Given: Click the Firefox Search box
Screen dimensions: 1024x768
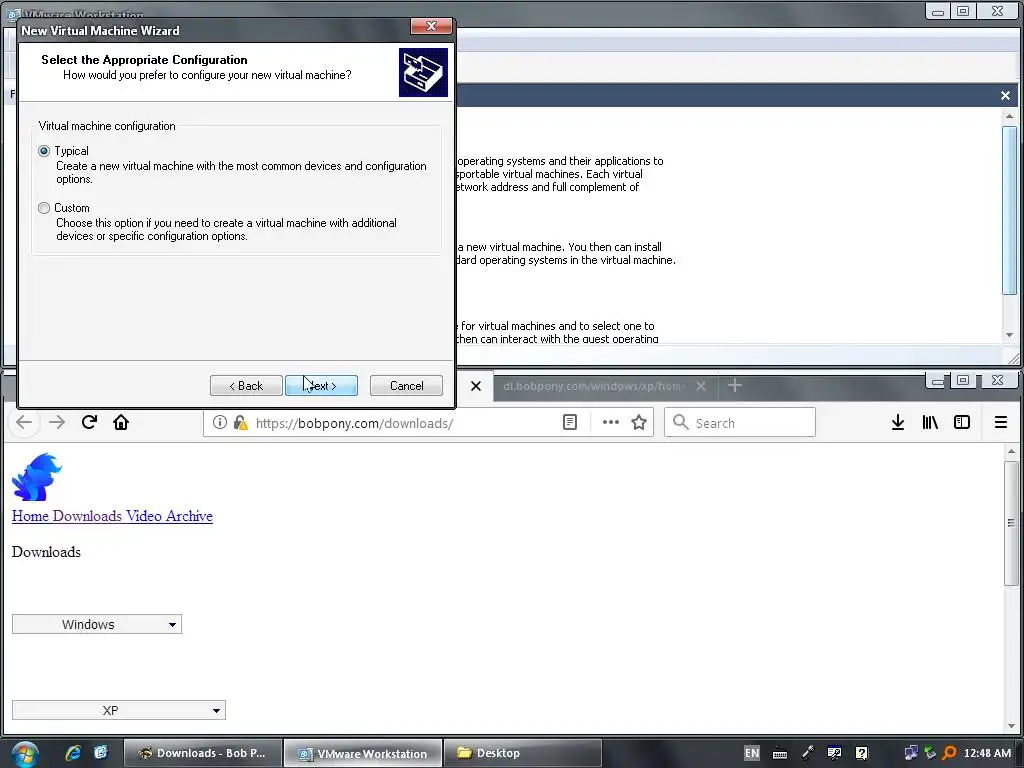Looking at the screenshot, I should (740, 423).
